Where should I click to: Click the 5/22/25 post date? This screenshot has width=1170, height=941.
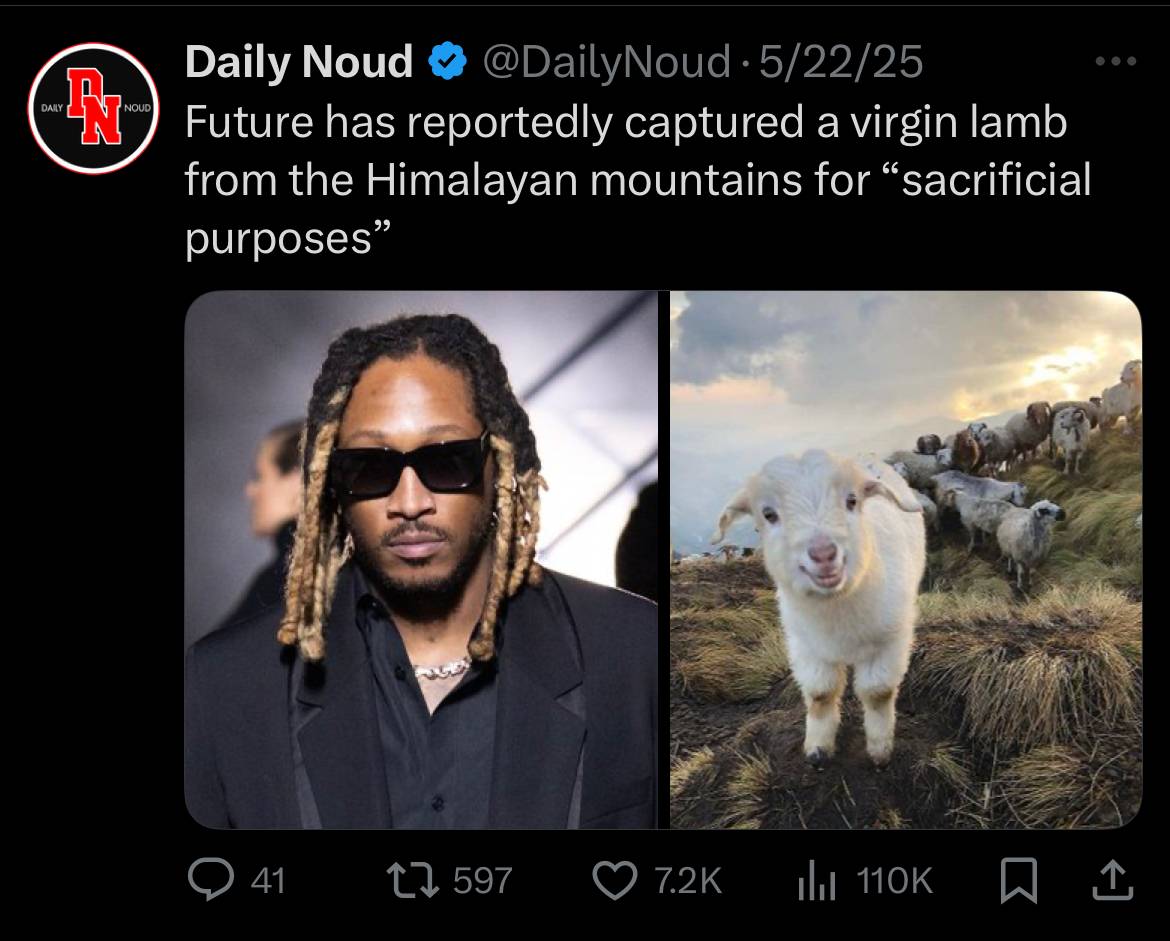(841, 61)
